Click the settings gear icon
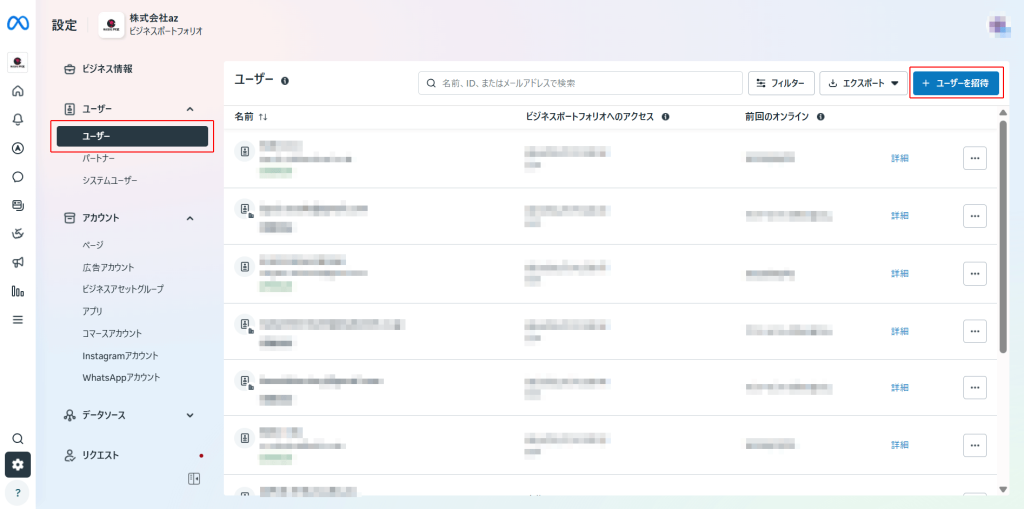Viewport: 1024px width, 509px height. 17,465
